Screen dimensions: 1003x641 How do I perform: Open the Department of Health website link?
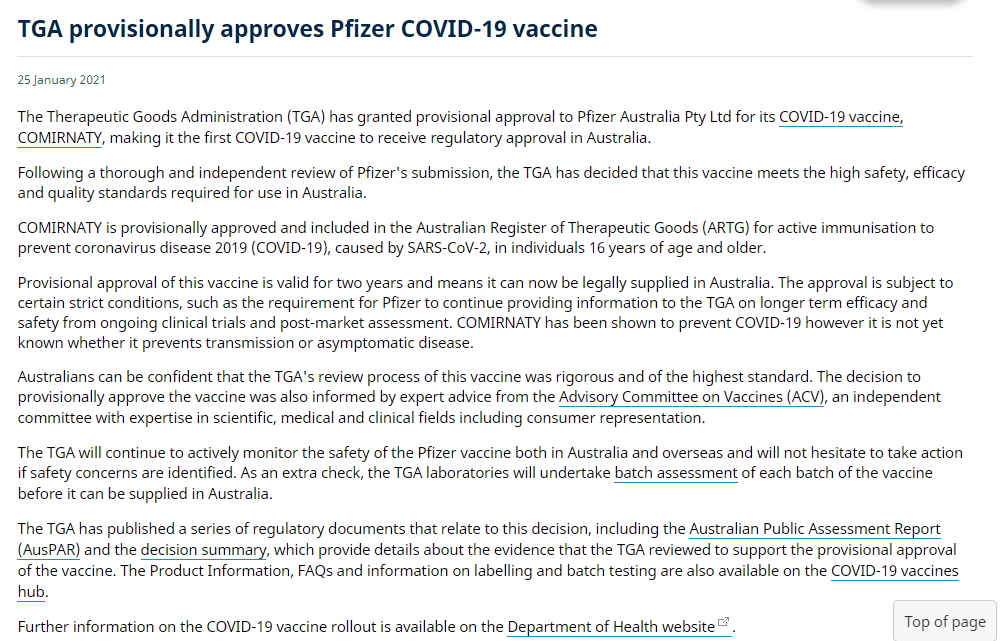click(x=610, y=627)
